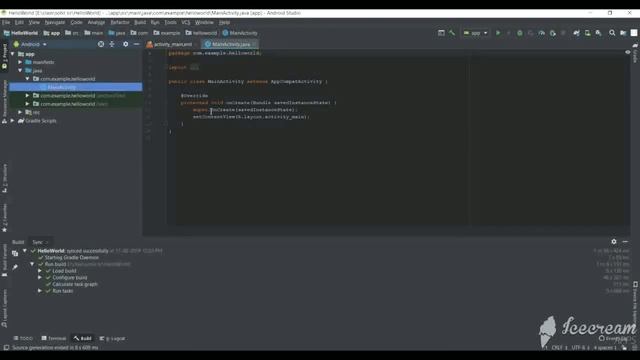Open Project panel gear settings
640x360 pixels.
pyautogui.click(x=125, y=44)
